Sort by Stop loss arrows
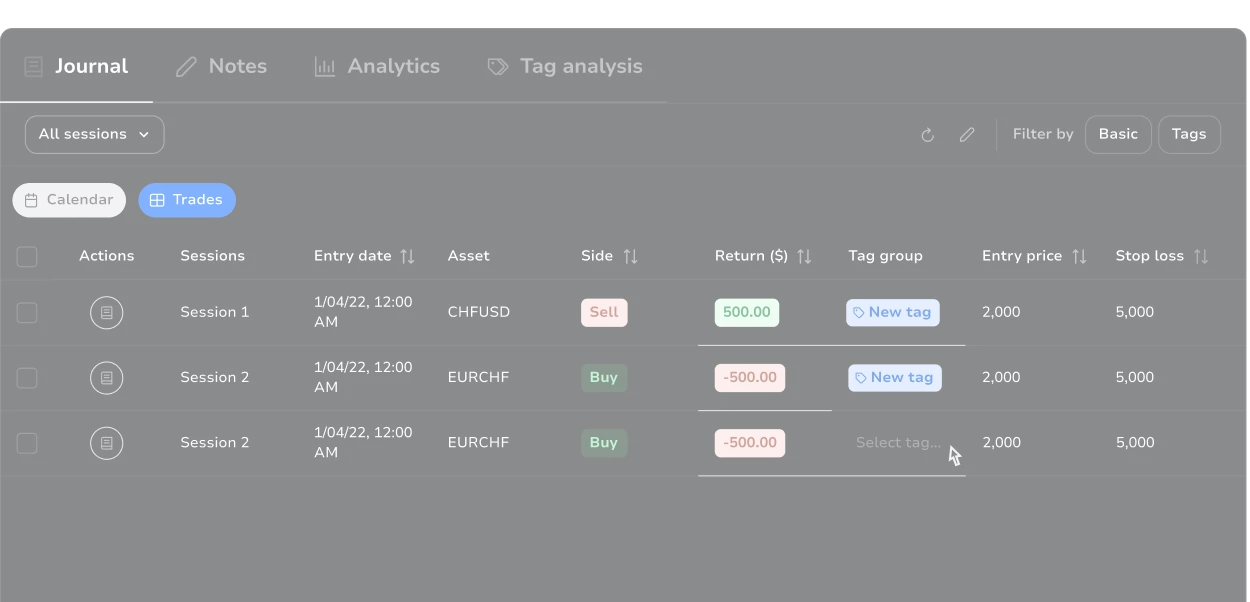The width and height of the screenshot is (1250, 602). (1201, 257)
